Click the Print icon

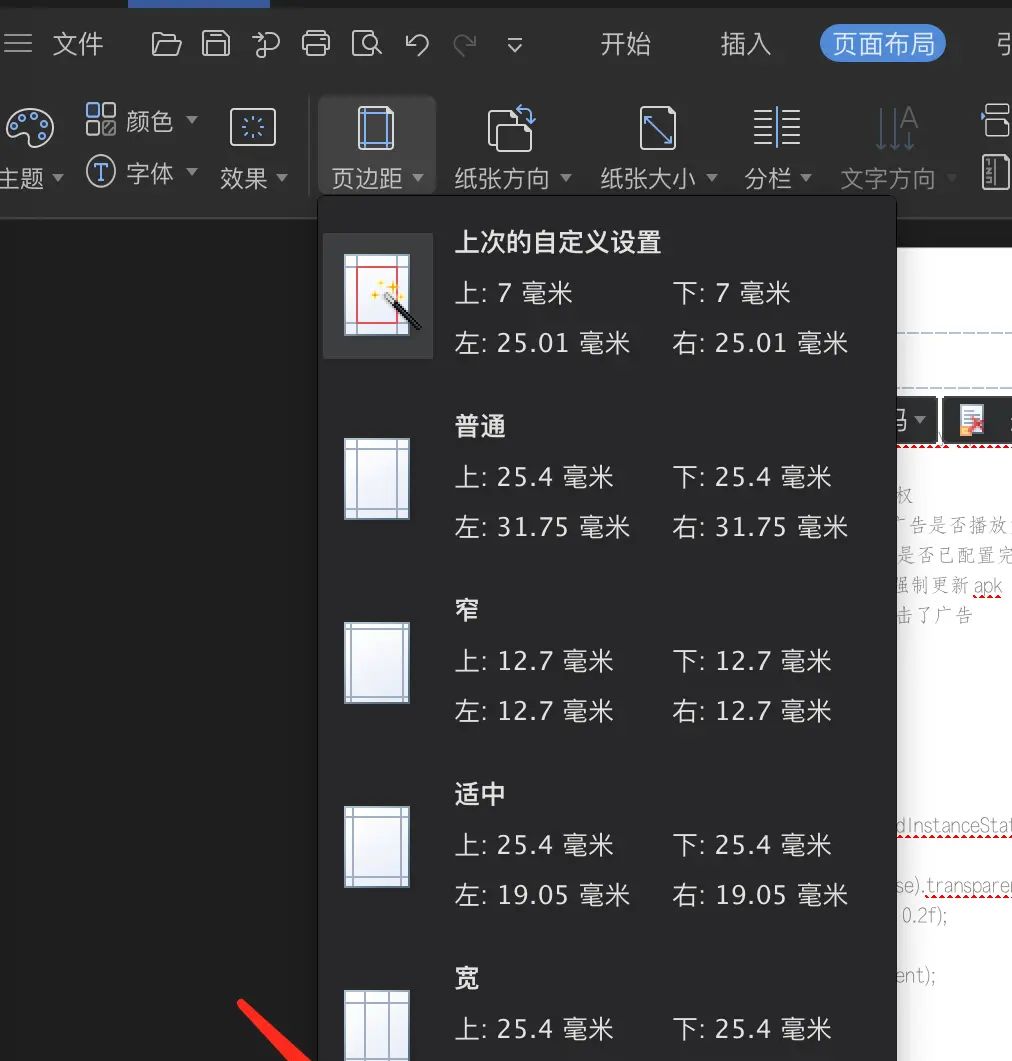click(316, 44)
